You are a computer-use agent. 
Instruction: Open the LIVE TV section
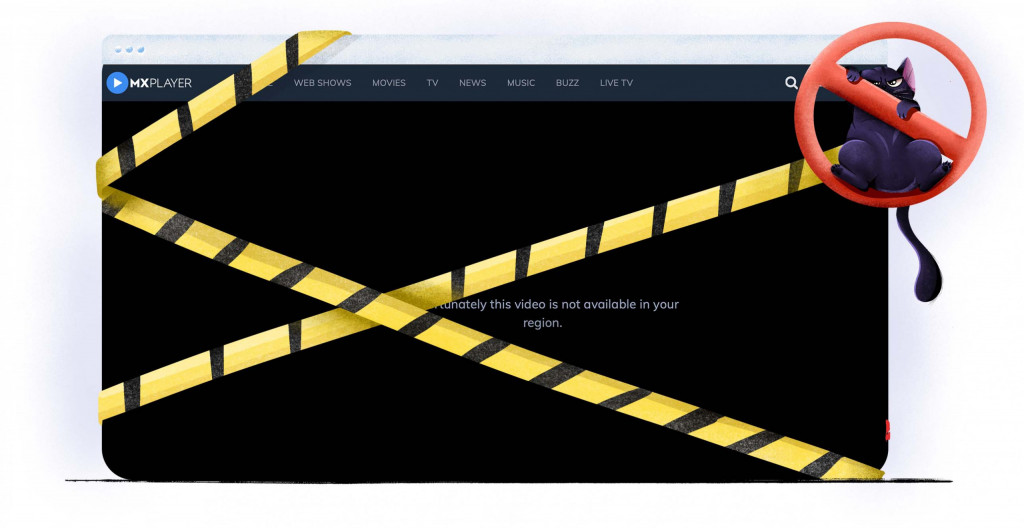point(616,83)
